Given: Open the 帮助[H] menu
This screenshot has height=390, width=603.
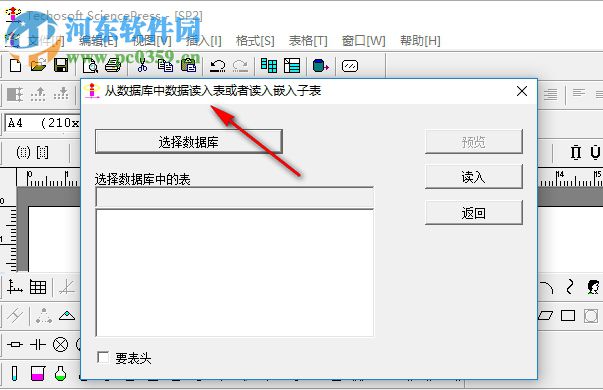Looking at the screenshot, I should pyautogui.click(x=420, y=41).
